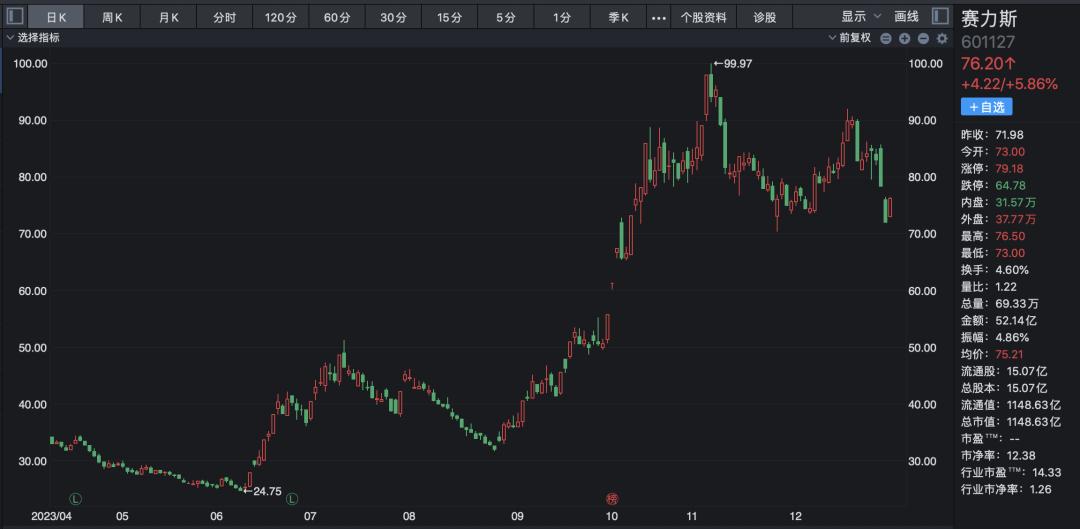
Task: Open the 前复权 adjustment dropdown
Action: pyautogui.click(x=850, y=38)
